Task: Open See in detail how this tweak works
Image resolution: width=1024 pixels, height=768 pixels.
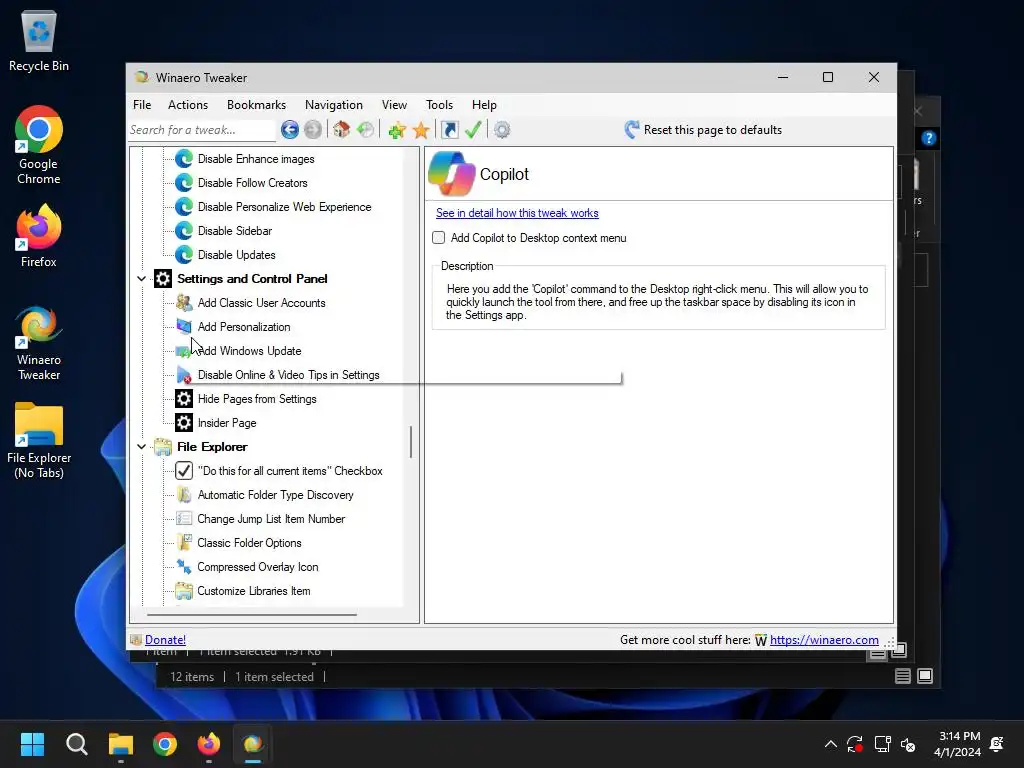Action: click(x=517, y=213)
